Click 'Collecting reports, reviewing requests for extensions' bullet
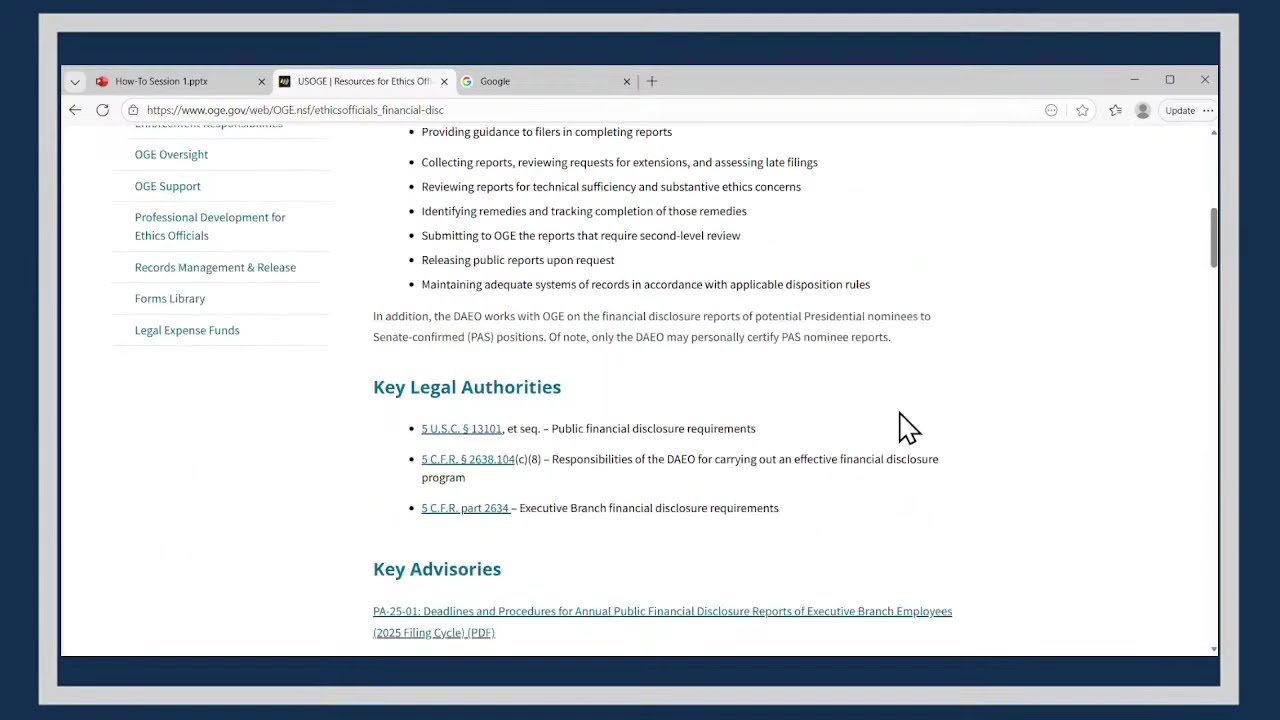1280x720 pixels. click(619, 162)
